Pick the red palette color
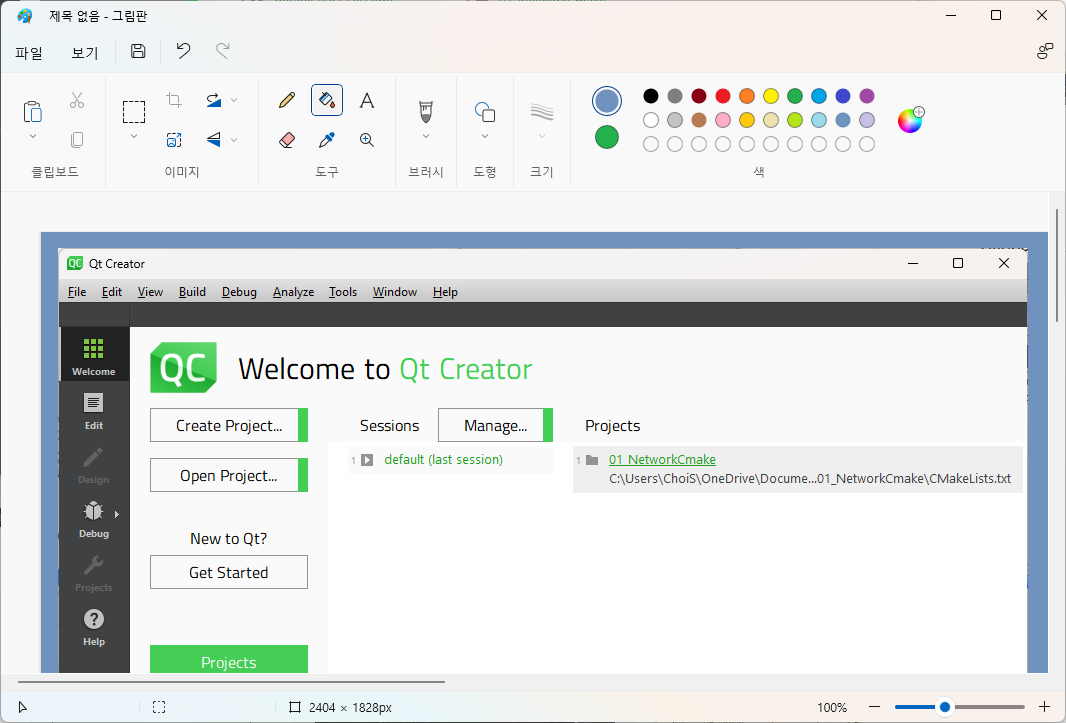 click(723, 96)
